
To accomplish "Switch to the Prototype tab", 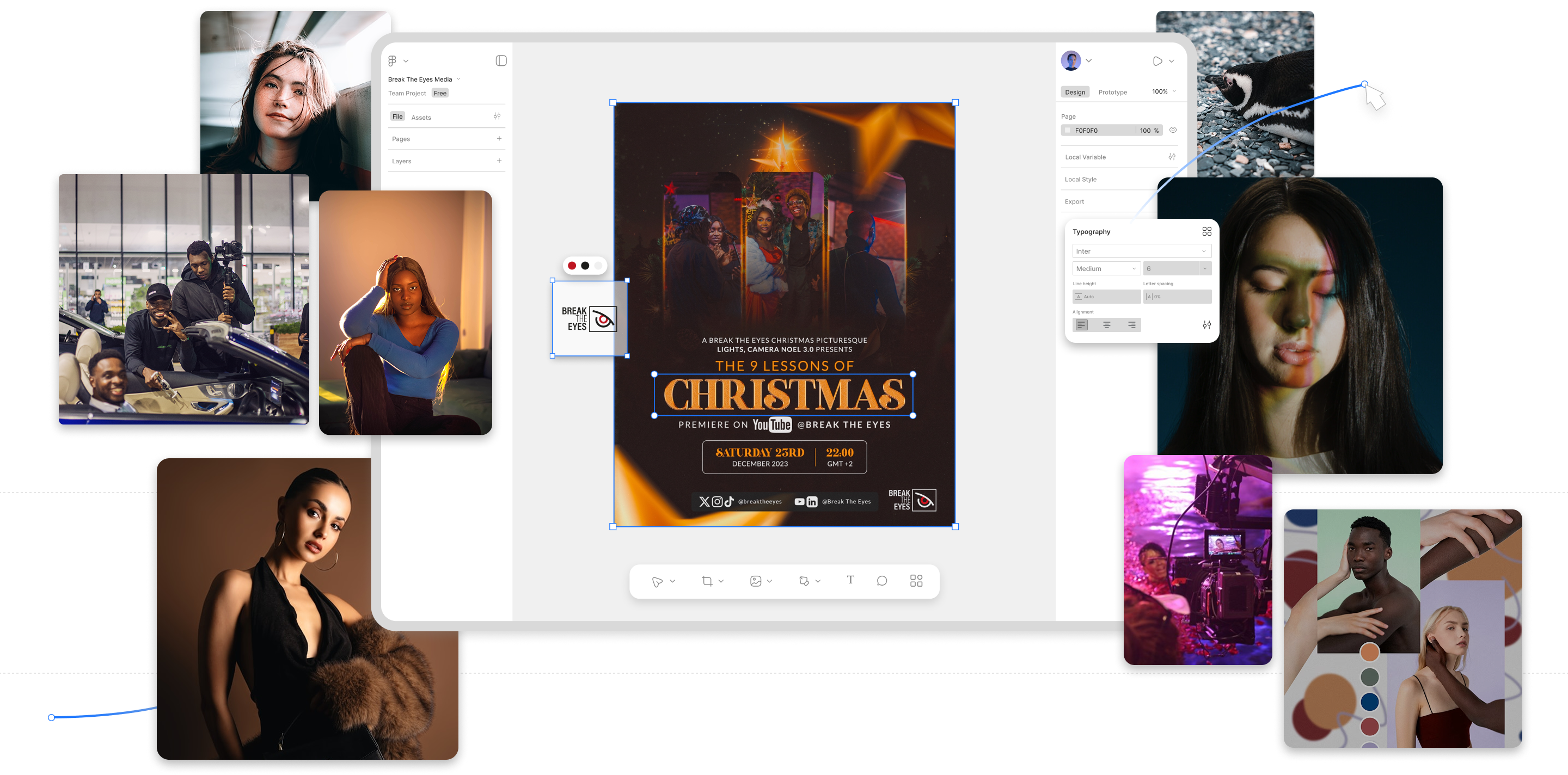I will click(x=1113, y=93).
